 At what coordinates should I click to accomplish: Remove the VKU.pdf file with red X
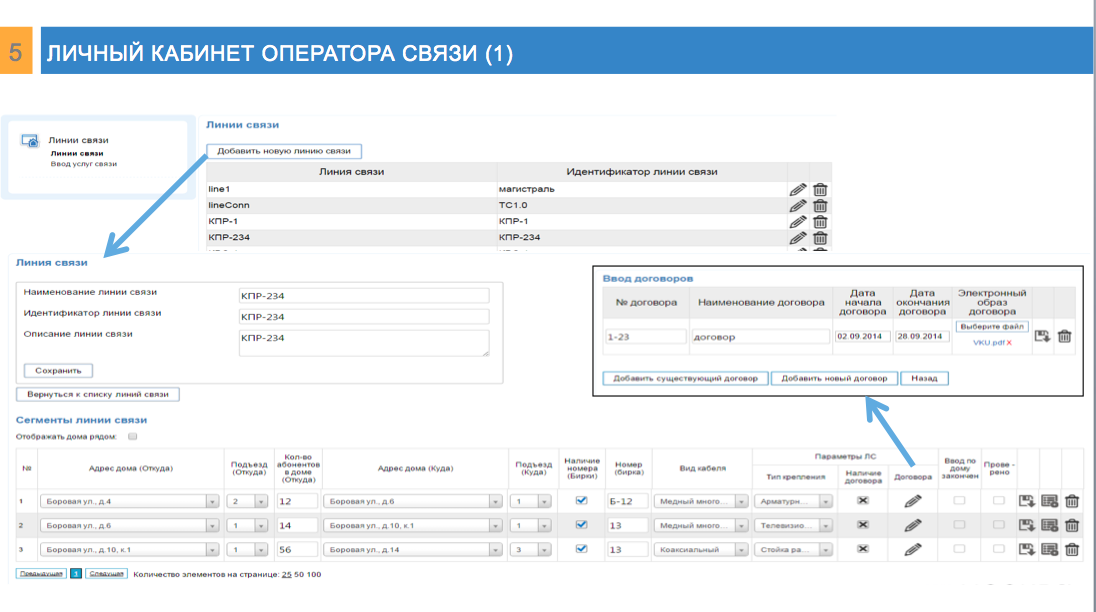[x=1008, y=343]
